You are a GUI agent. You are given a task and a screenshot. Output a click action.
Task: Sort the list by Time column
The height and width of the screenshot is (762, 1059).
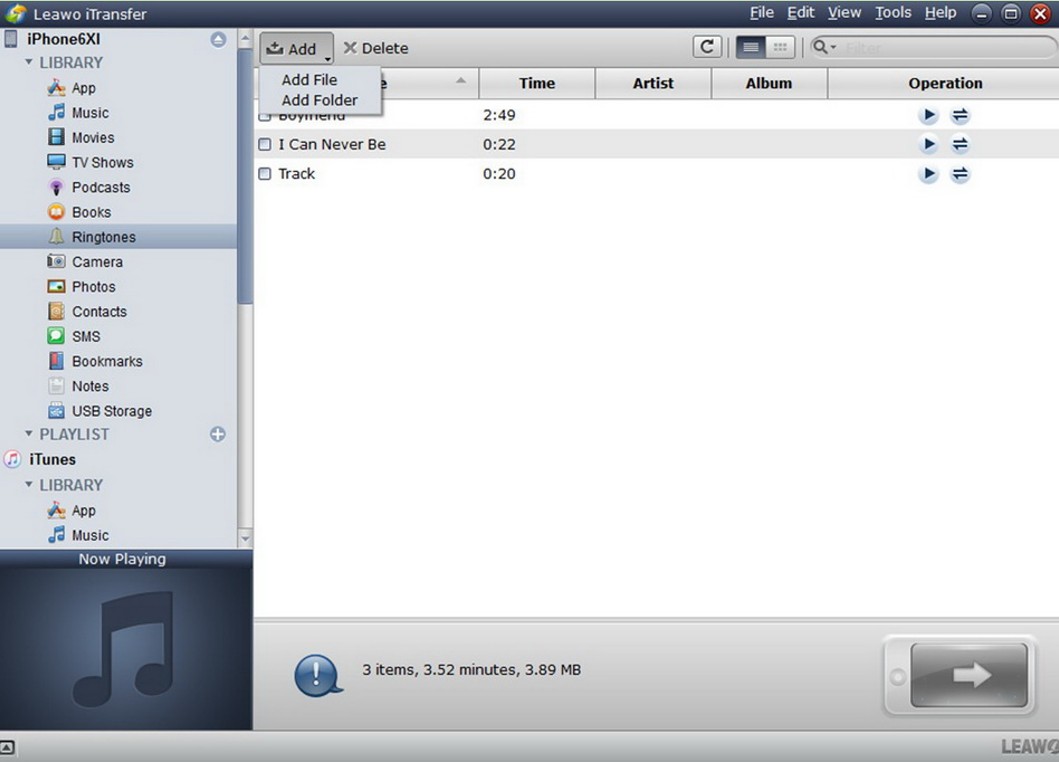point(537,84)
